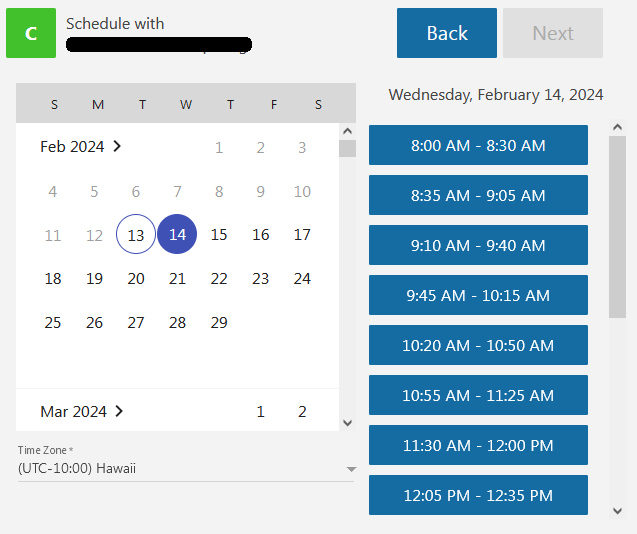This screenshot has height=534, width=637.
Task: Pick February 29 on the calendar
Action: point(219,322)
